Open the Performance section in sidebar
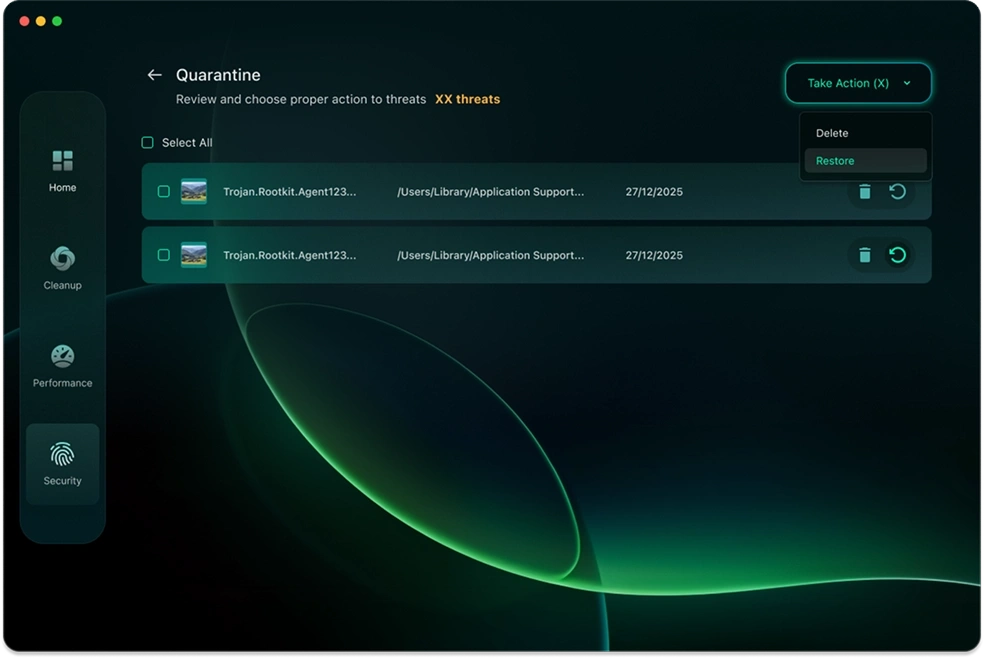The width and height of the screenshot is (984, 658). [x=62, y=366]
